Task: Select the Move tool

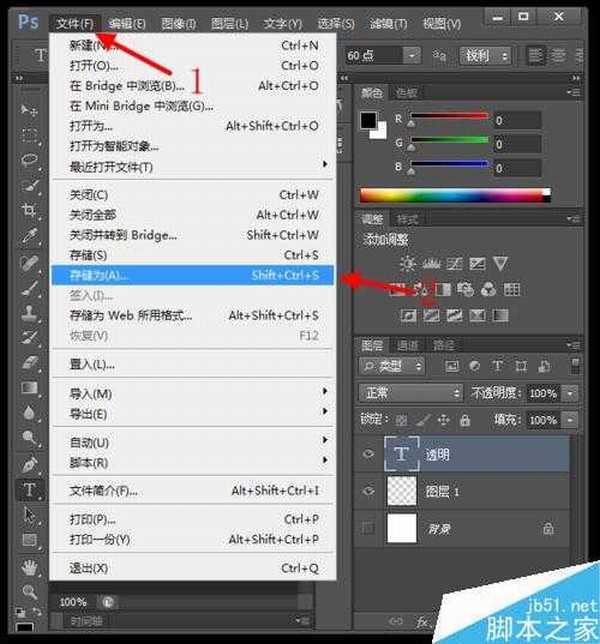Action: tap(29, 110)
